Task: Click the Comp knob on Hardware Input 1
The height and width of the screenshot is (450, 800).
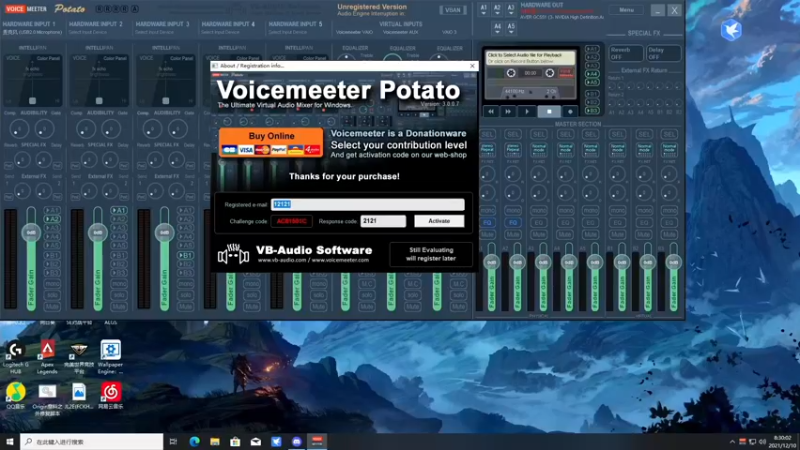Action: pos(19,129)
